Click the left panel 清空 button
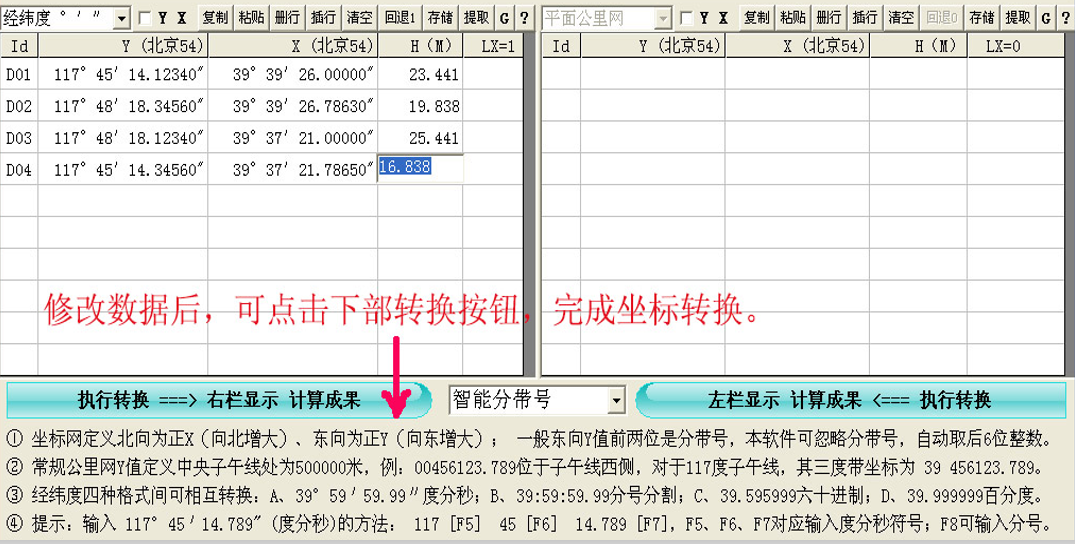This screenshot has width=1075, height=544. point(359,18)
